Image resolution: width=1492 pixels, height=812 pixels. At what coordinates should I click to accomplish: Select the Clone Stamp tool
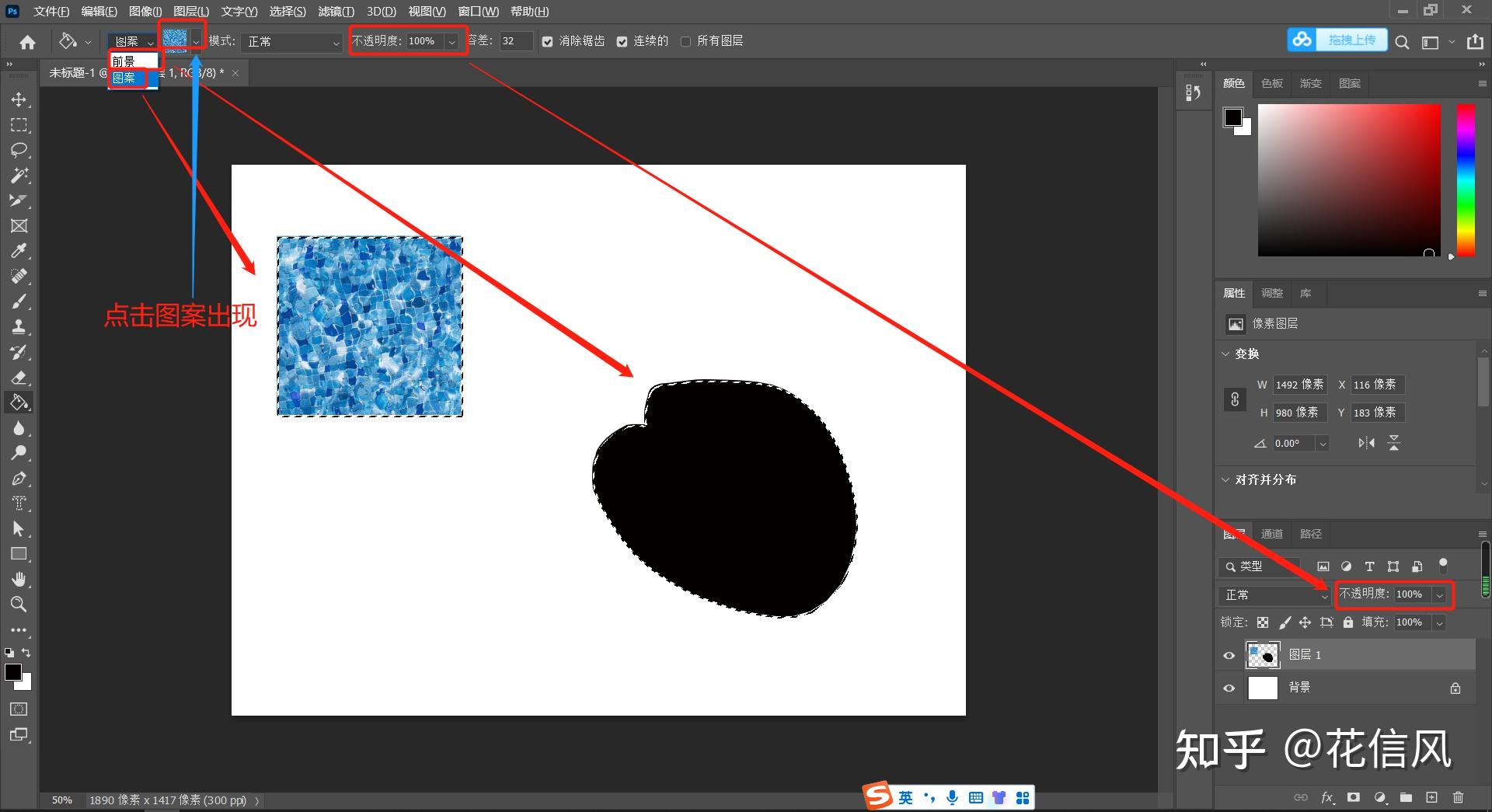pyautogui.click(x=19, y=326)
